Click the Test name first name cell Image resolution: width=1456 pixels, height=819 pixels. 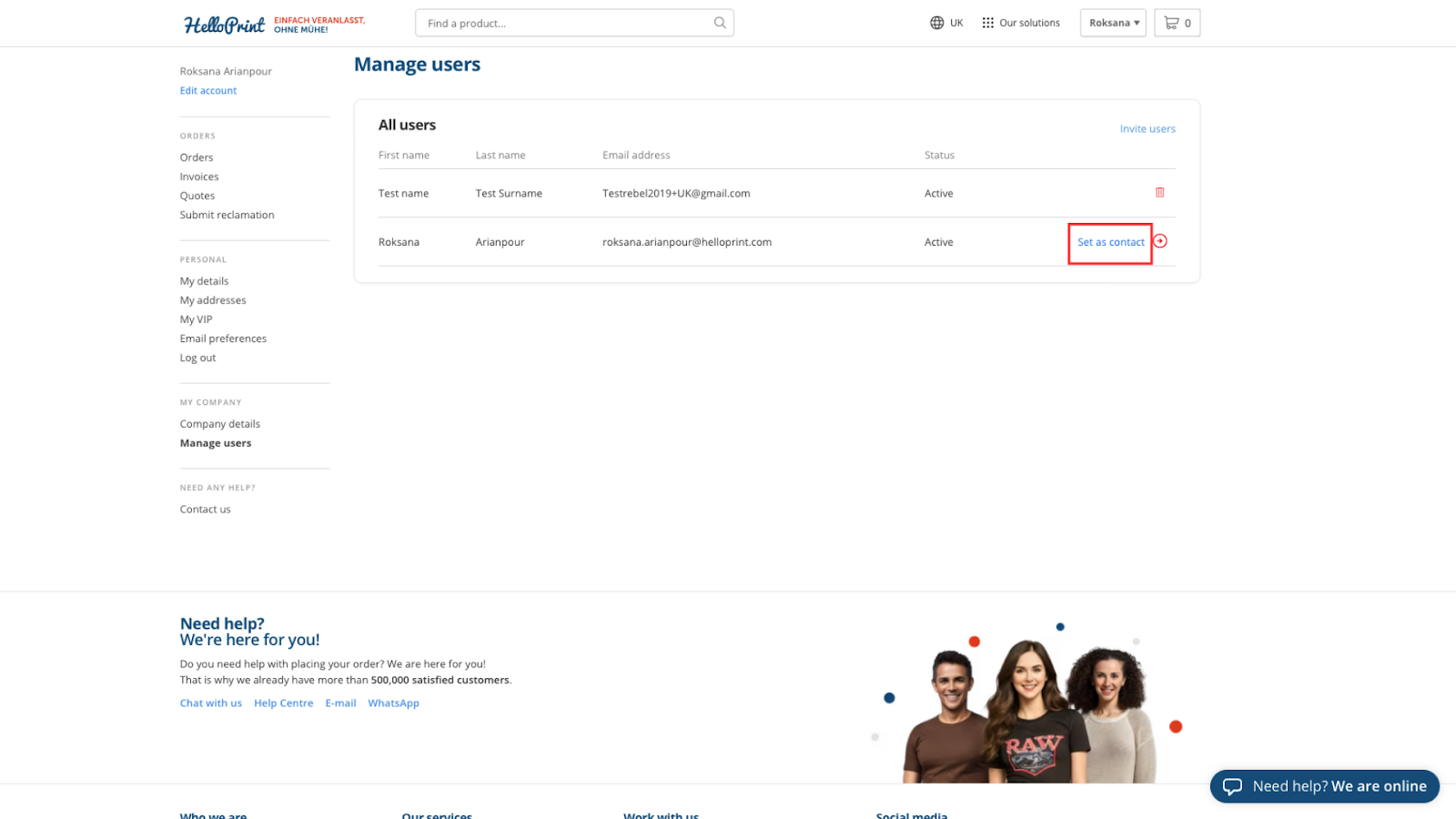pos(403,193)
